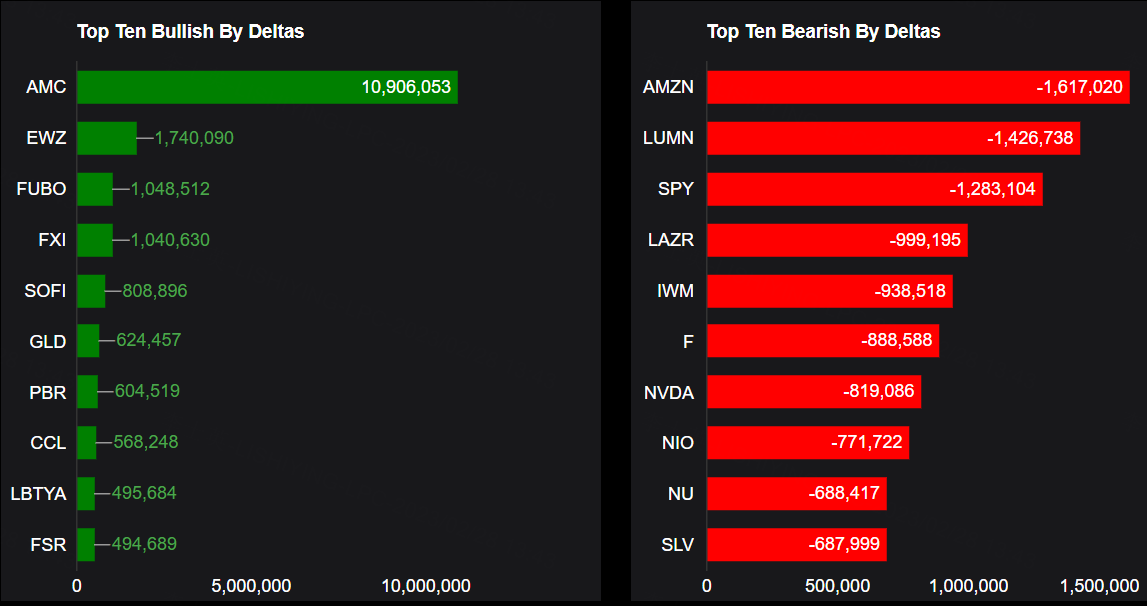The image size is (1147, 606).
Task: Click the FXI value label 1,040,630
Action: click(x=170, y=240)
